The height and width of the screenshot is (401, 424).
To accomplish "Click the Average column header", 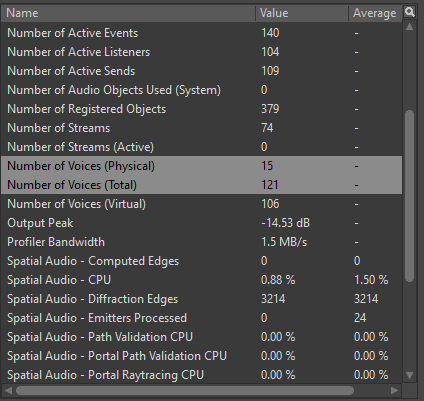I will pyautogui.click(x=375, y=13).
